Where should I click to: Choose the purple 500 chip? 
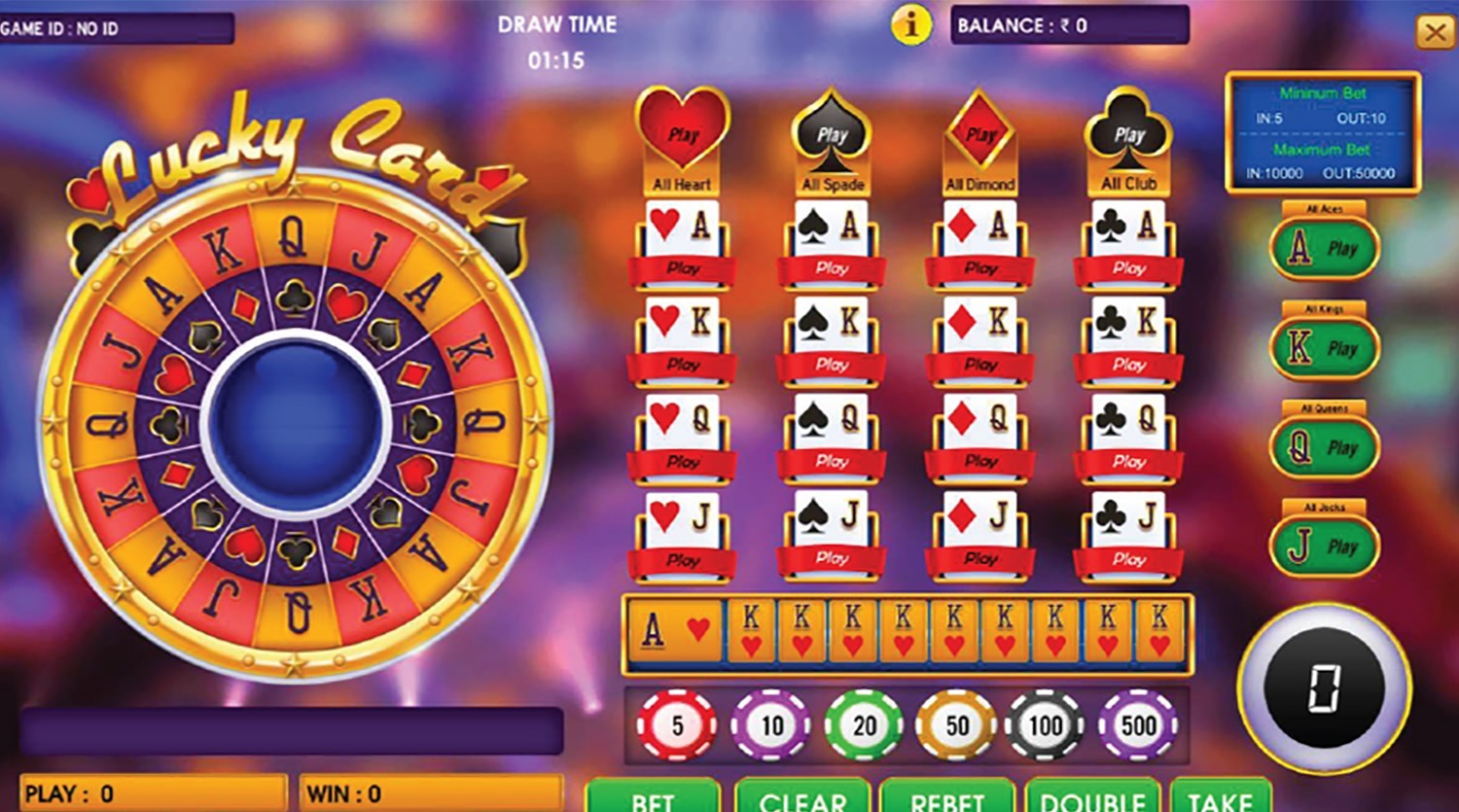1138,725
